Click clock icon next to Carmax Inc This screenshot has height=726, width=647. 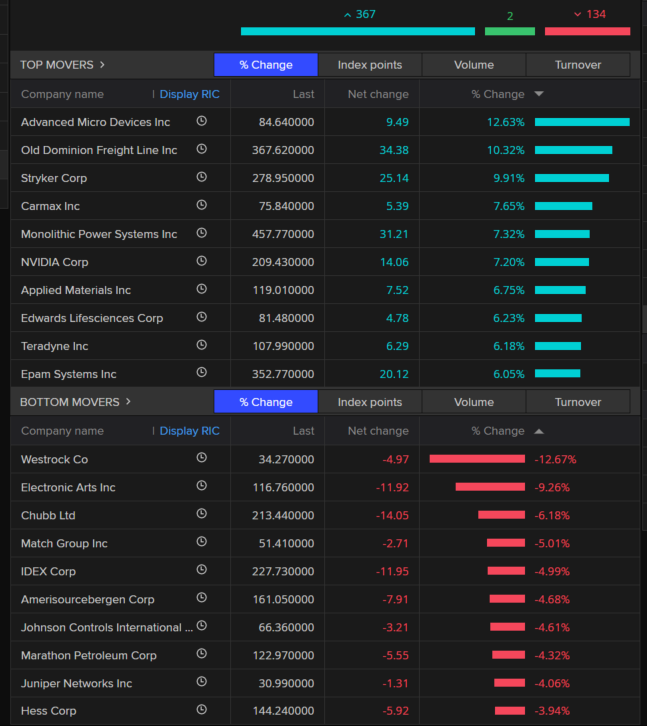click(201, 205)
